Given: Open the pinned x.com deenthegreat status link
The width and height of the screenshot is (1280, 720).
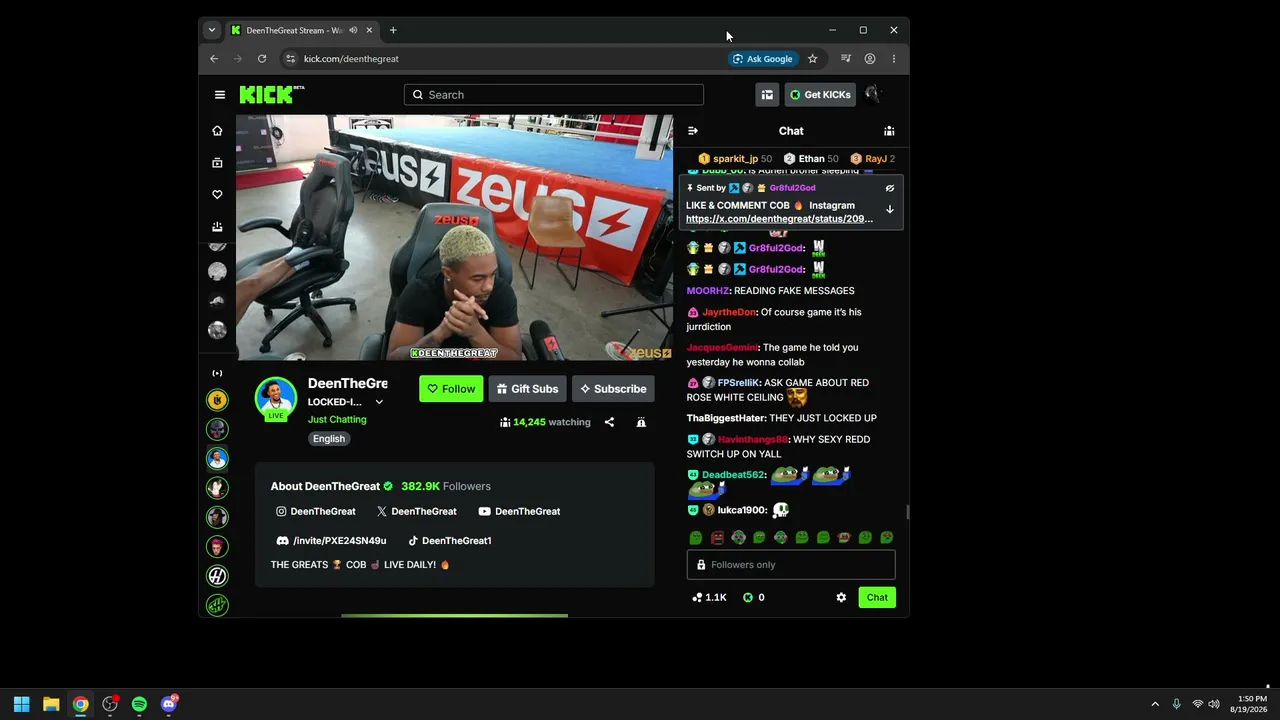Looking at the screenshot, I should click(x=779, y=219).
